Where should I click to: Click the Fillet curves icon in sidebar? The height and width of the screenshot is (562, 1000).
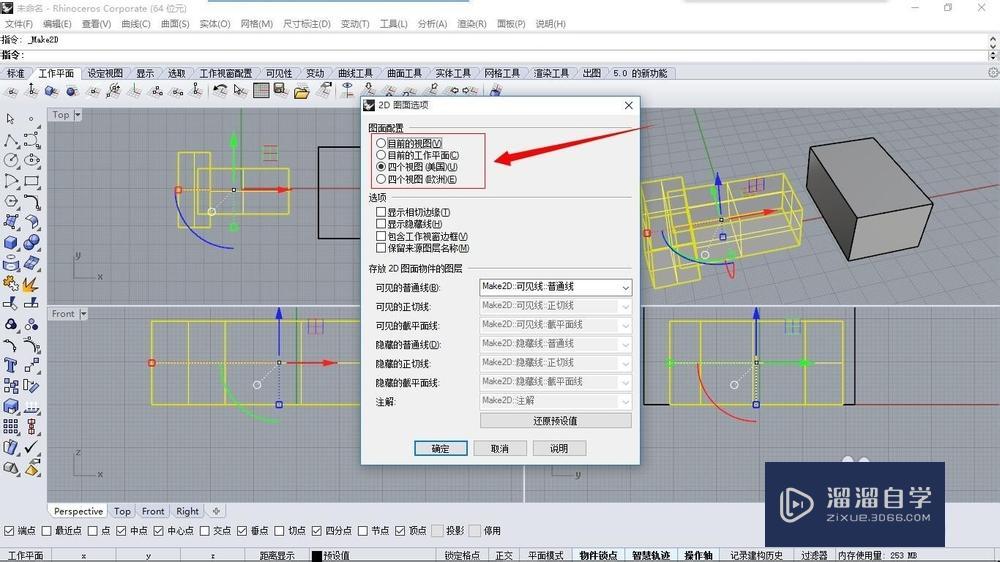[31, 202]
